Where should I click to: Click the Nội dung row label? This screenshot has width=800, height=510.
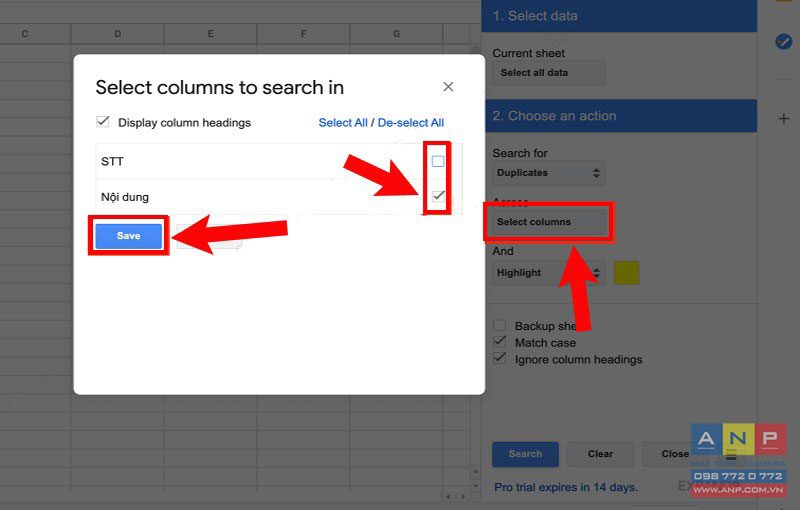point(124,197)
